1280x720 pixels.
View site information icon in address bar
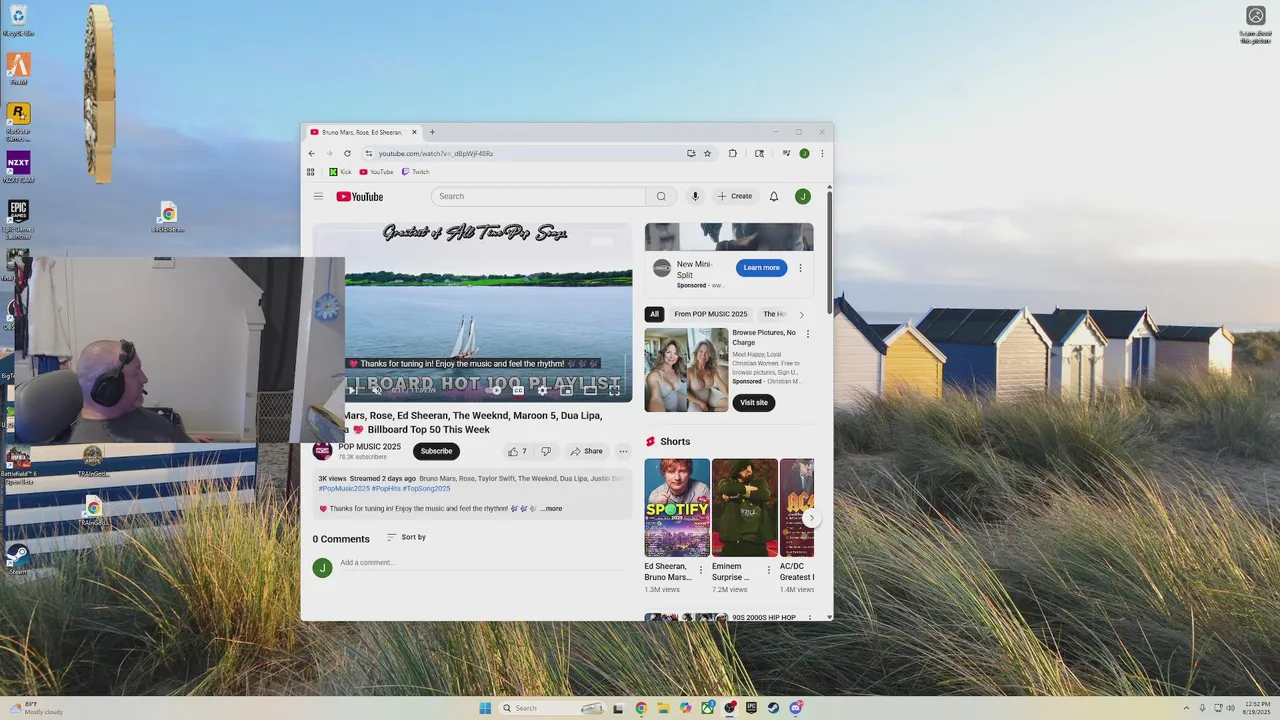[x=369, y=153]
